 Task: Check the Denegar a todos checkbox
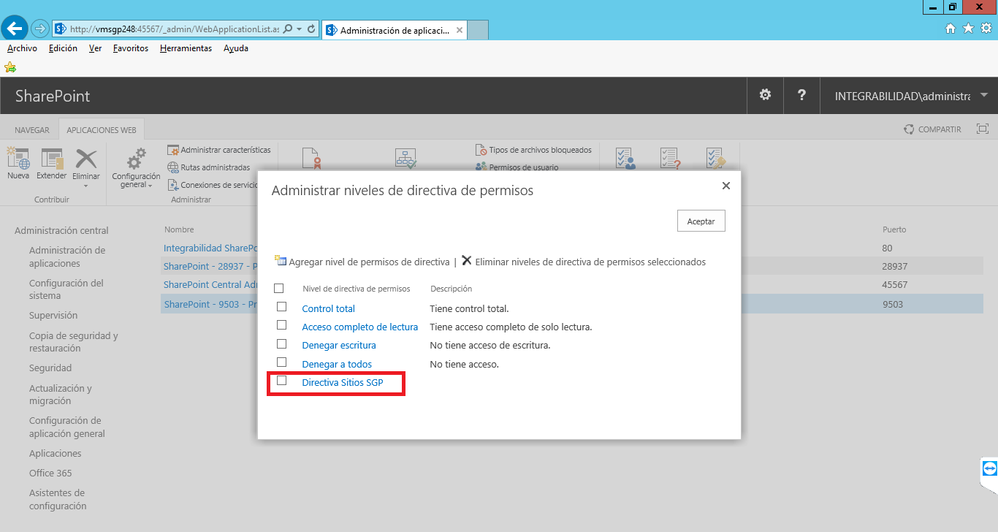click(281, 362)
